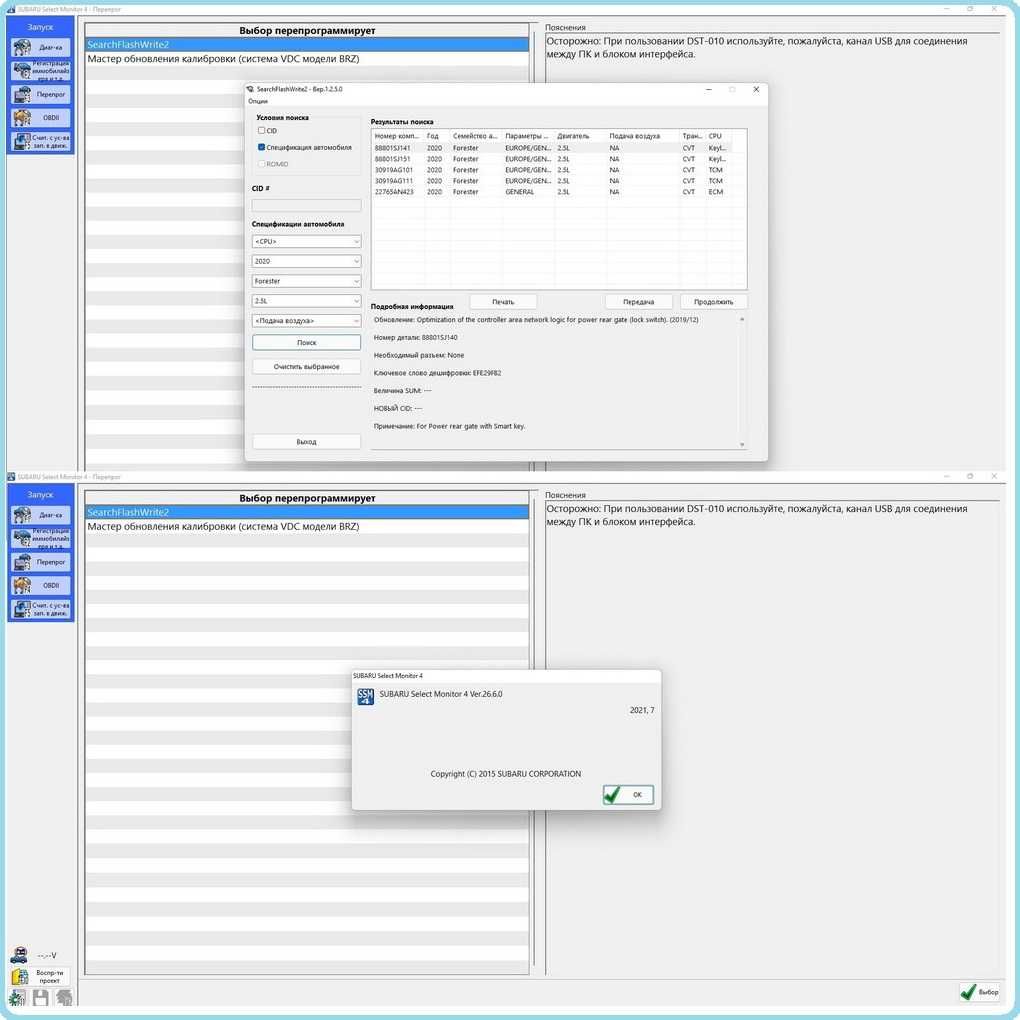The image size is (1020, 1020).
Task: Select the result row 30919AG101
Action: tap(559, 170)
